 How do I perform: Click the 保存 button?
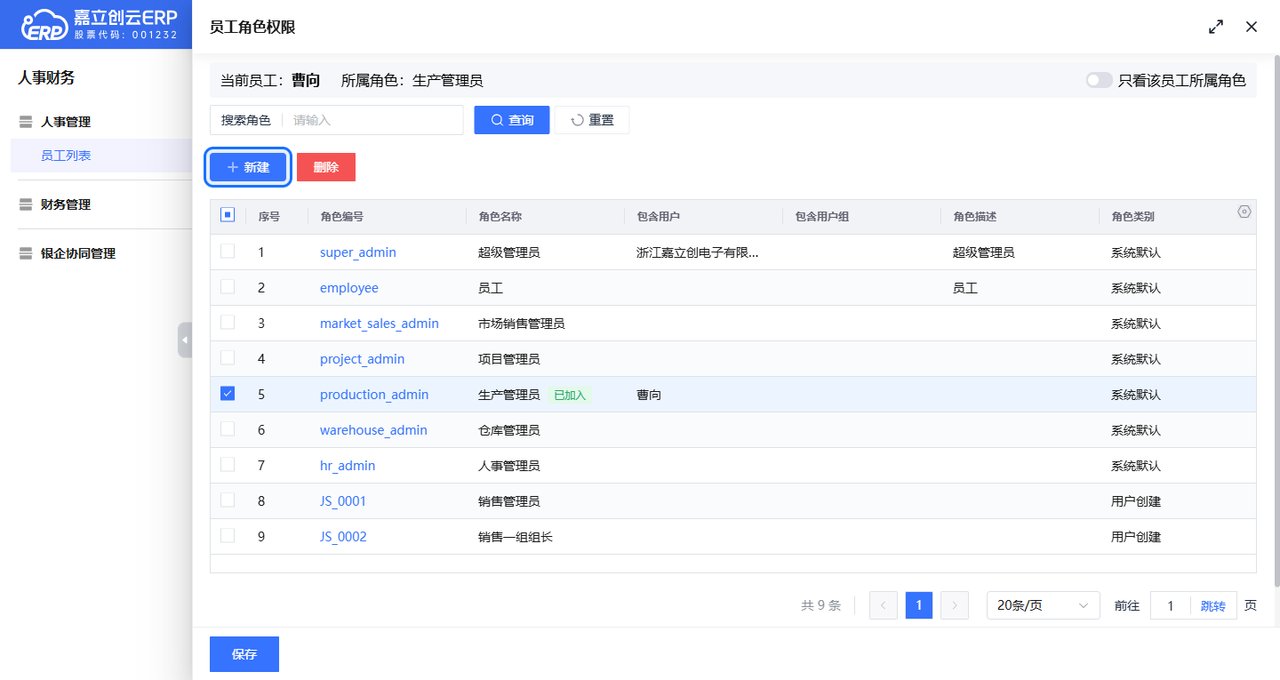(244, 654)
